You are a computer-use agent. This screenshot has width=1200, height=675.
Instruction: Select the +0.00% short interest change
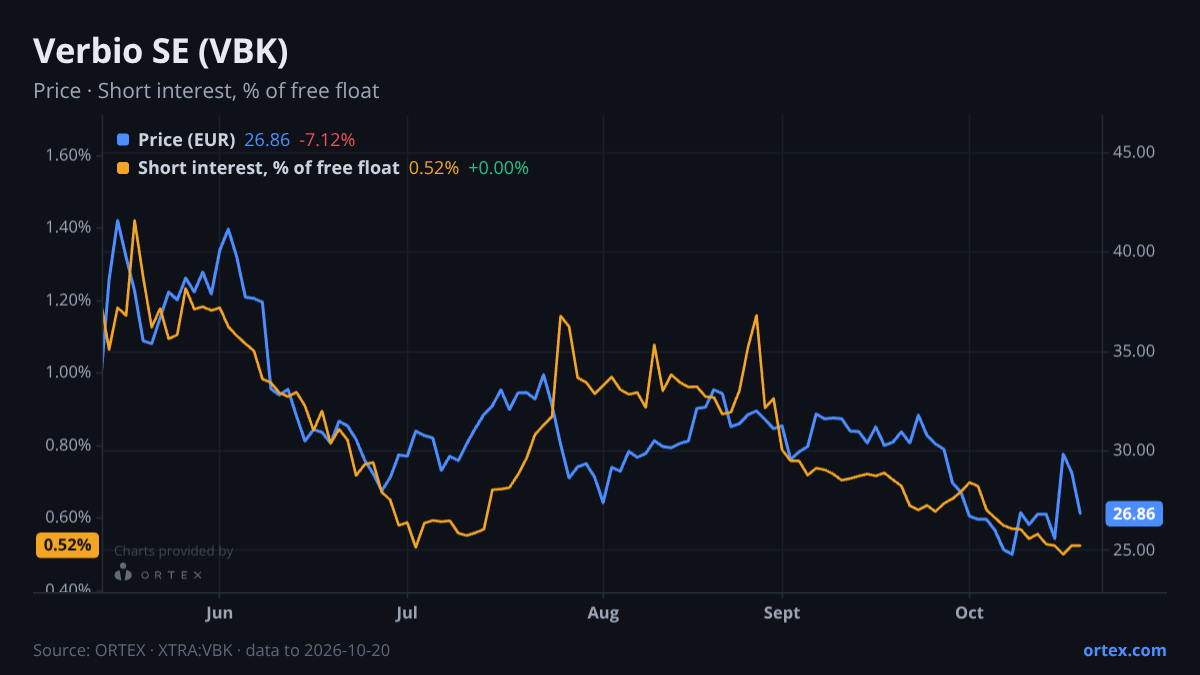pos(498,168)
